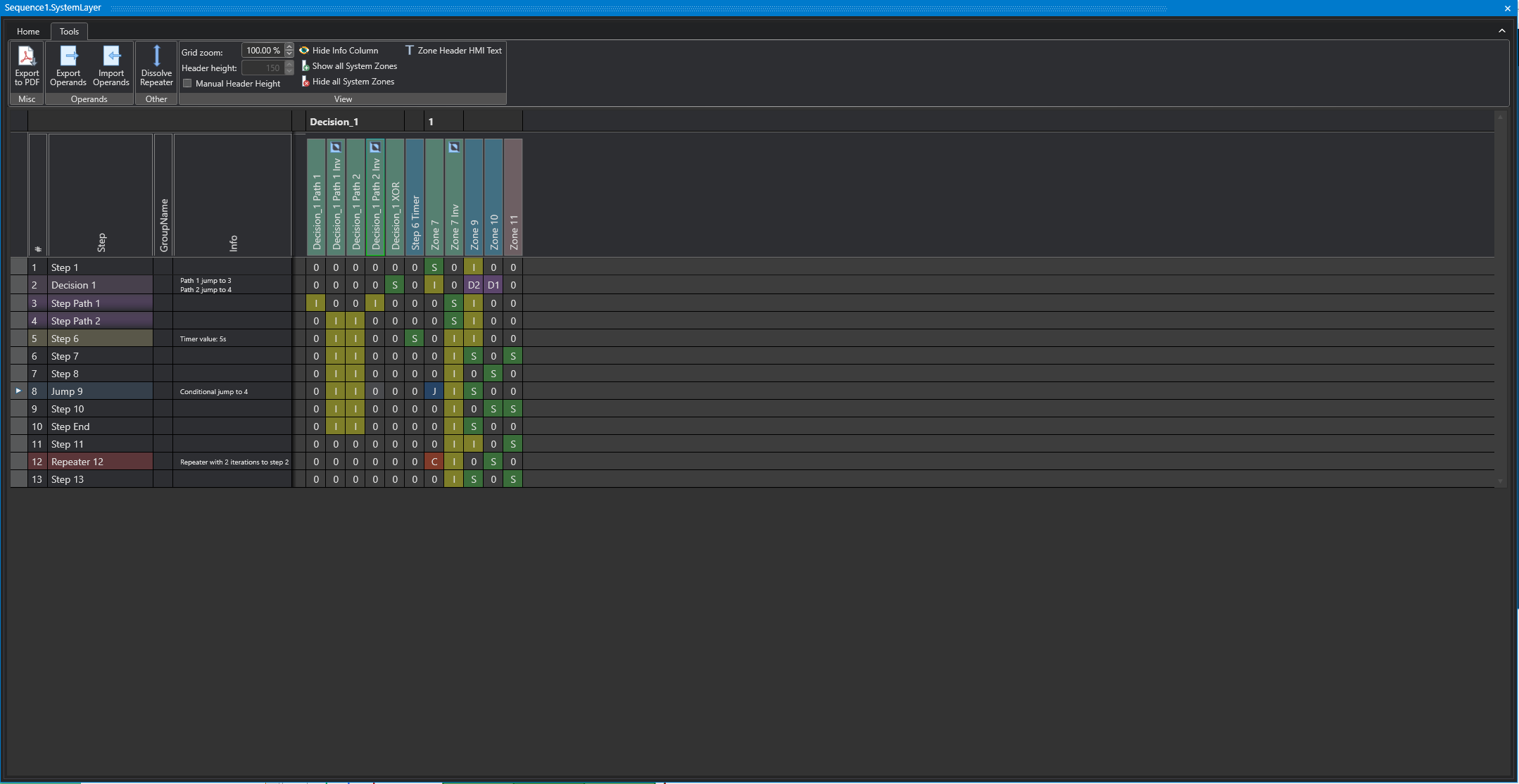The height and width of the screenshot is (784, 1519).
Task: Hide the Info Column
Action: tap(339, 51)
